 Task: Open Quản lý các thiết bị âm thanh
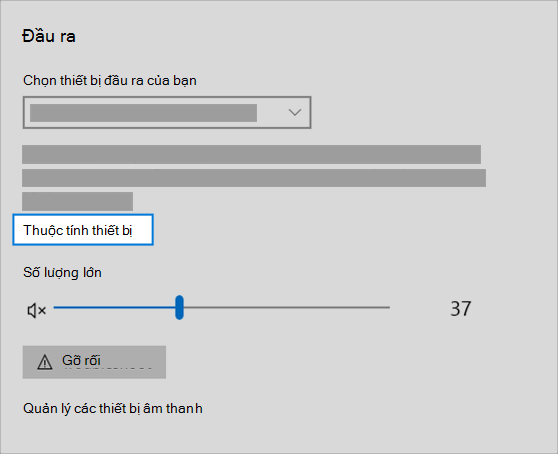pyautogui.click(x=113, y=408)
